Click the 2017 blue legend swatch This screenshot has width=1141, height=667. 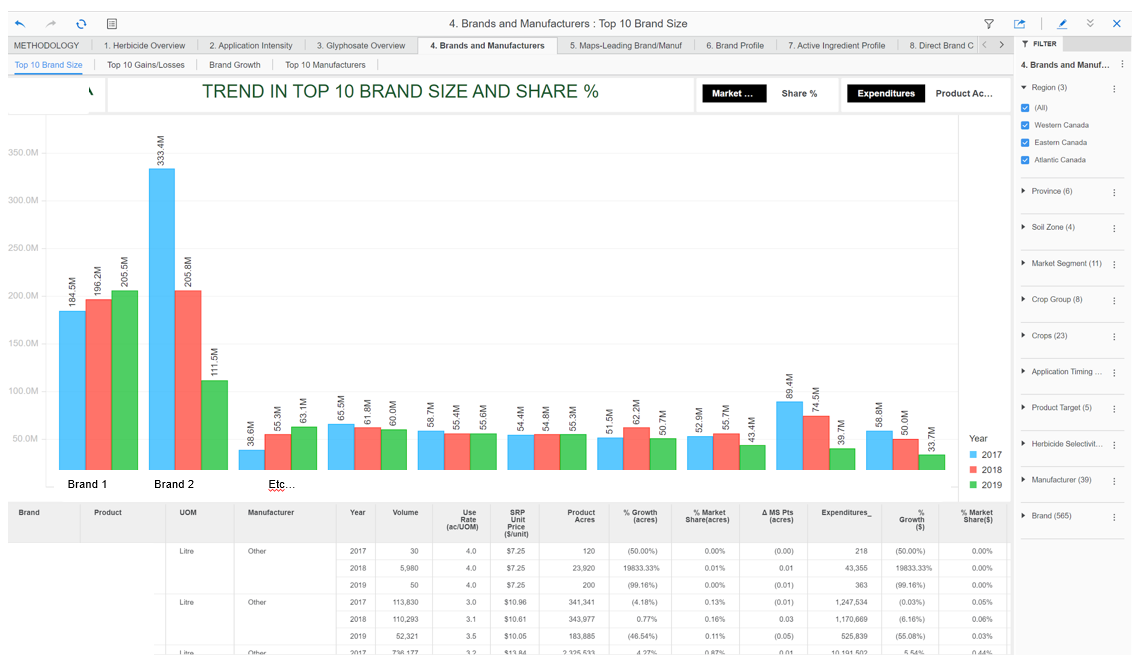click(x=973, y=455)
